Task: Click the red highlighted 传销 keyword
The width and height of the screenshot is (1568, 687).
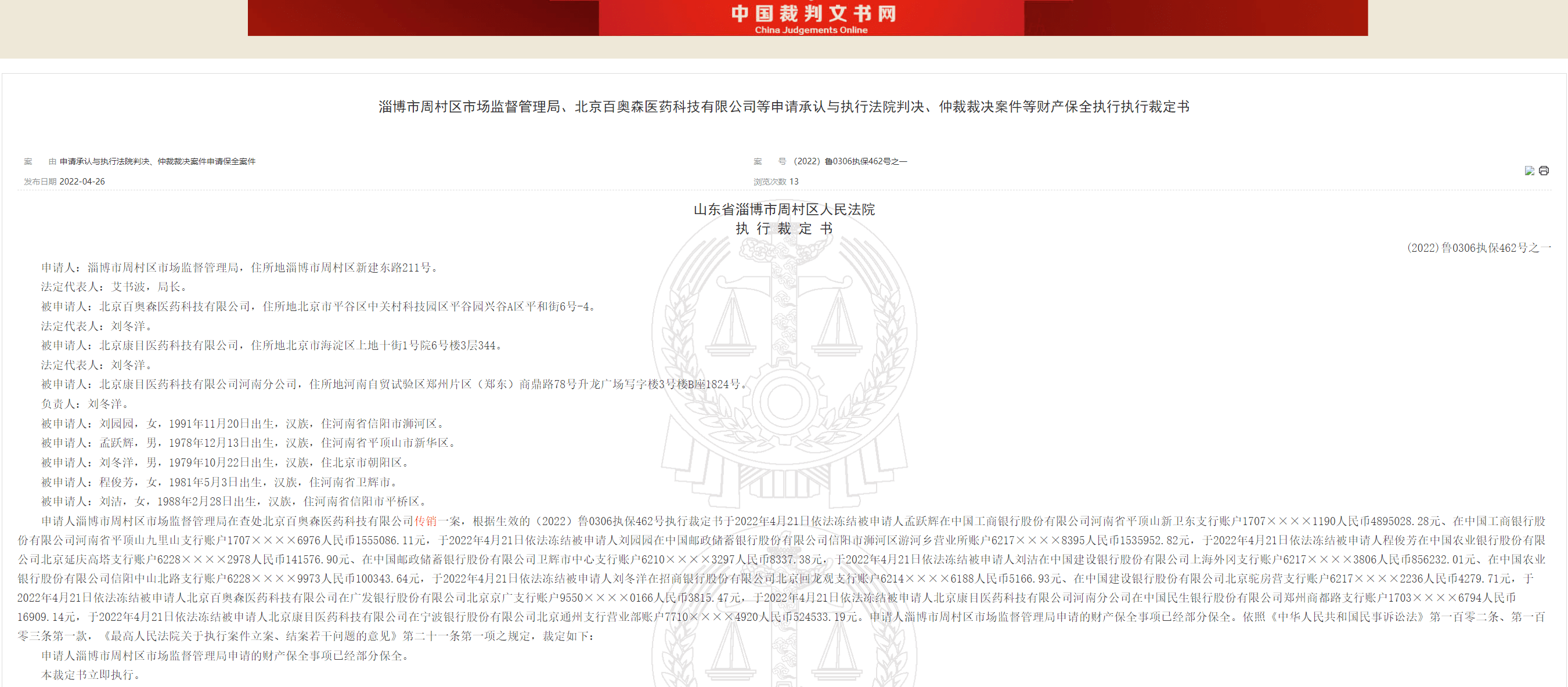Action: coord(426,521)
